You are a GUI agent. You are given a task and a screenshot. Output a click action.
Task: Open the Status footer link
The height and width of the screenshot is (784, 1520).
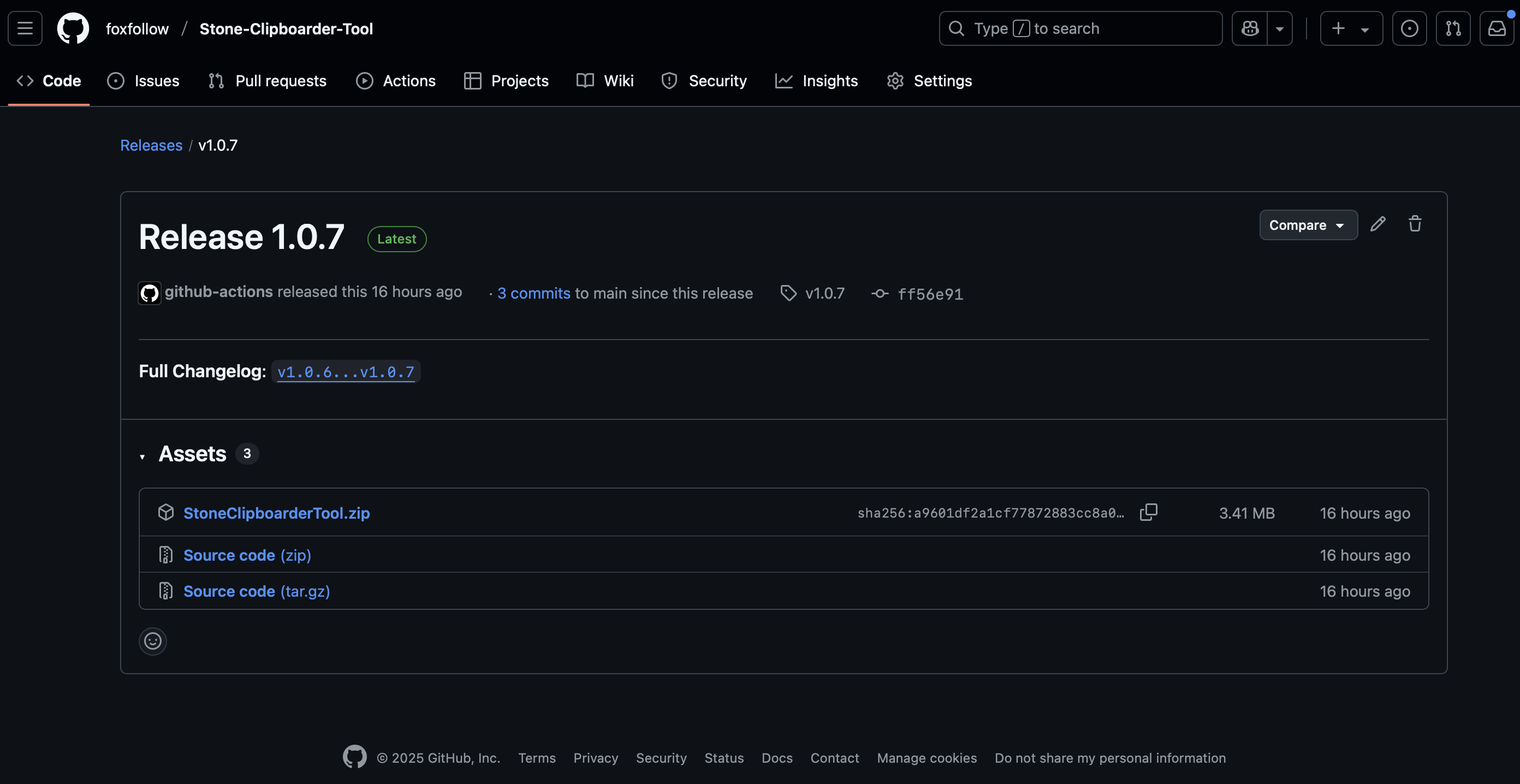[724, 758]
